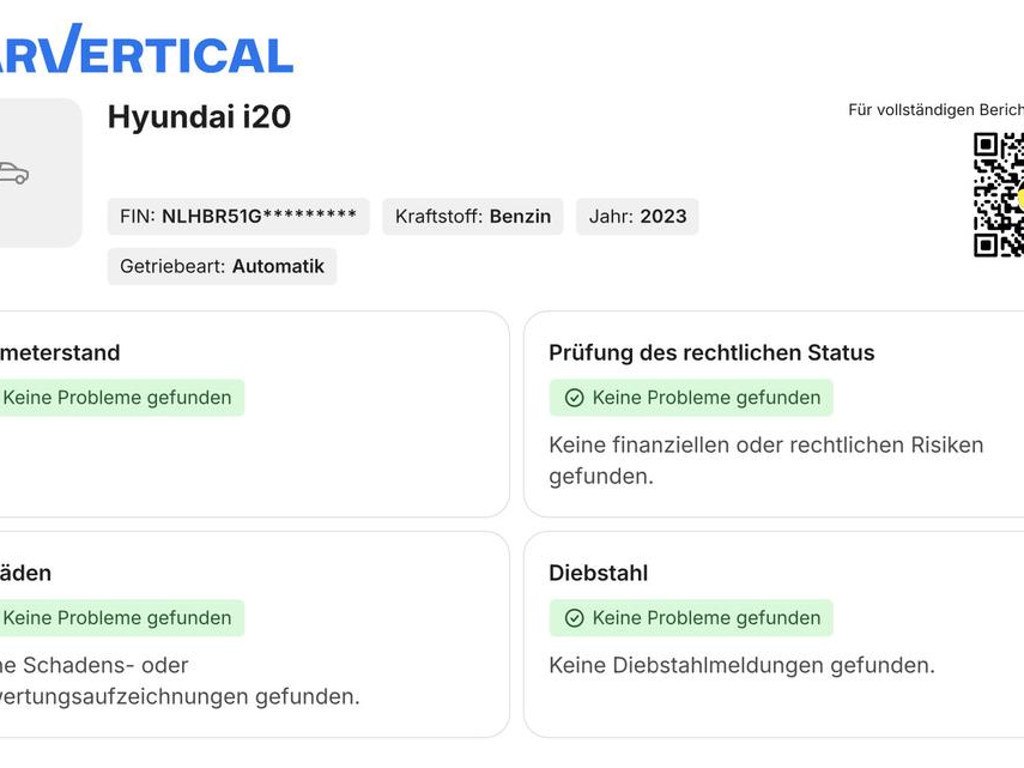Click the QR code for full report
1024x768 pixels.
[x=999, y=195]
